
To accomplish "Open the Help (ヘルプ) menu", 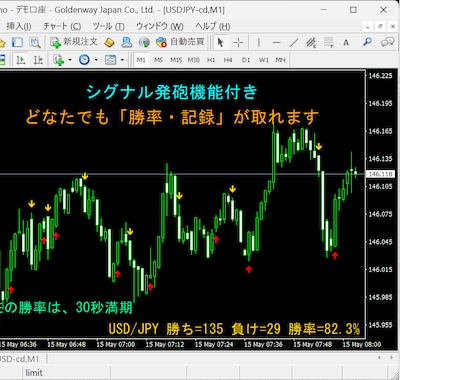I will point(213,26).
